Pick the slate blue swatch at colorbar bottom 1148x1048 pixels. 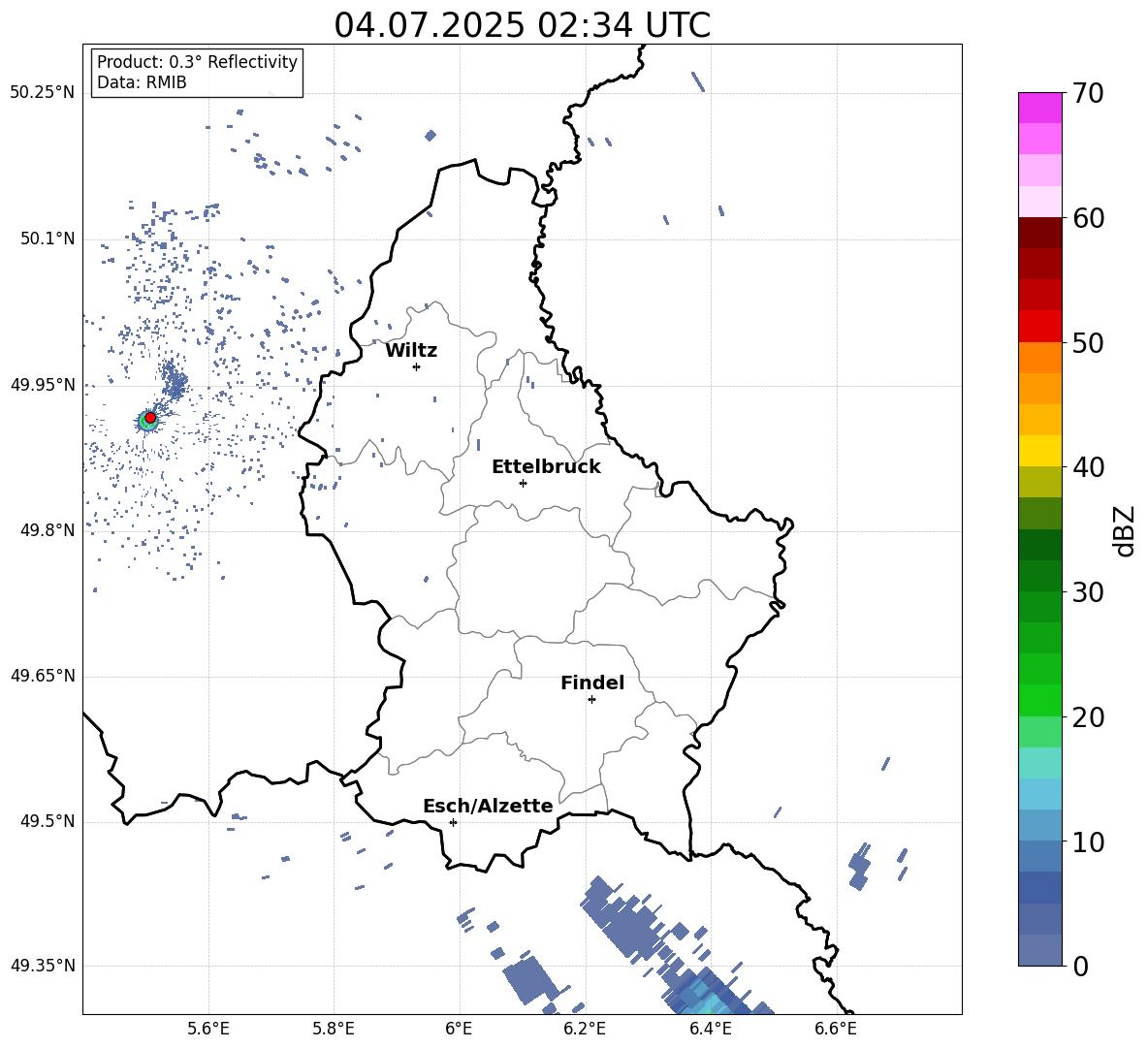point(1039,950)
